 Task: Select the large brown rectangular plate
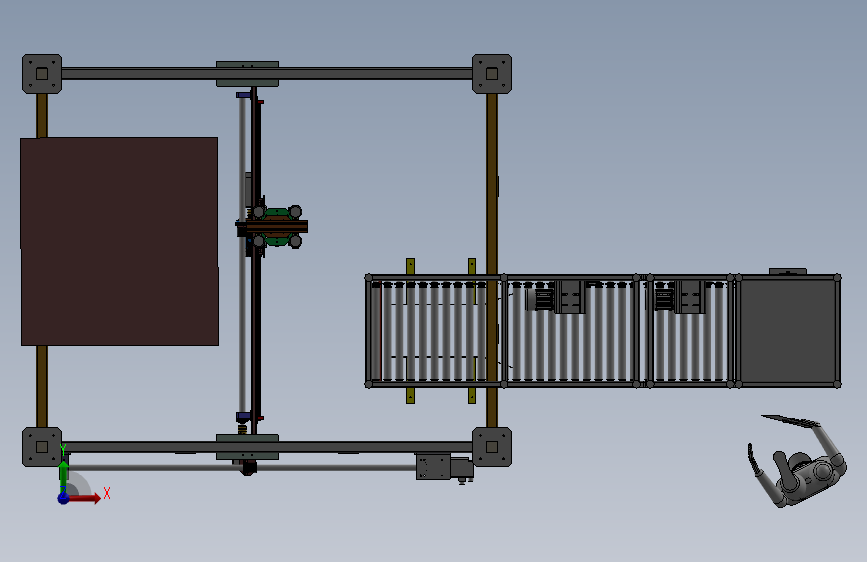pos(119,242)
